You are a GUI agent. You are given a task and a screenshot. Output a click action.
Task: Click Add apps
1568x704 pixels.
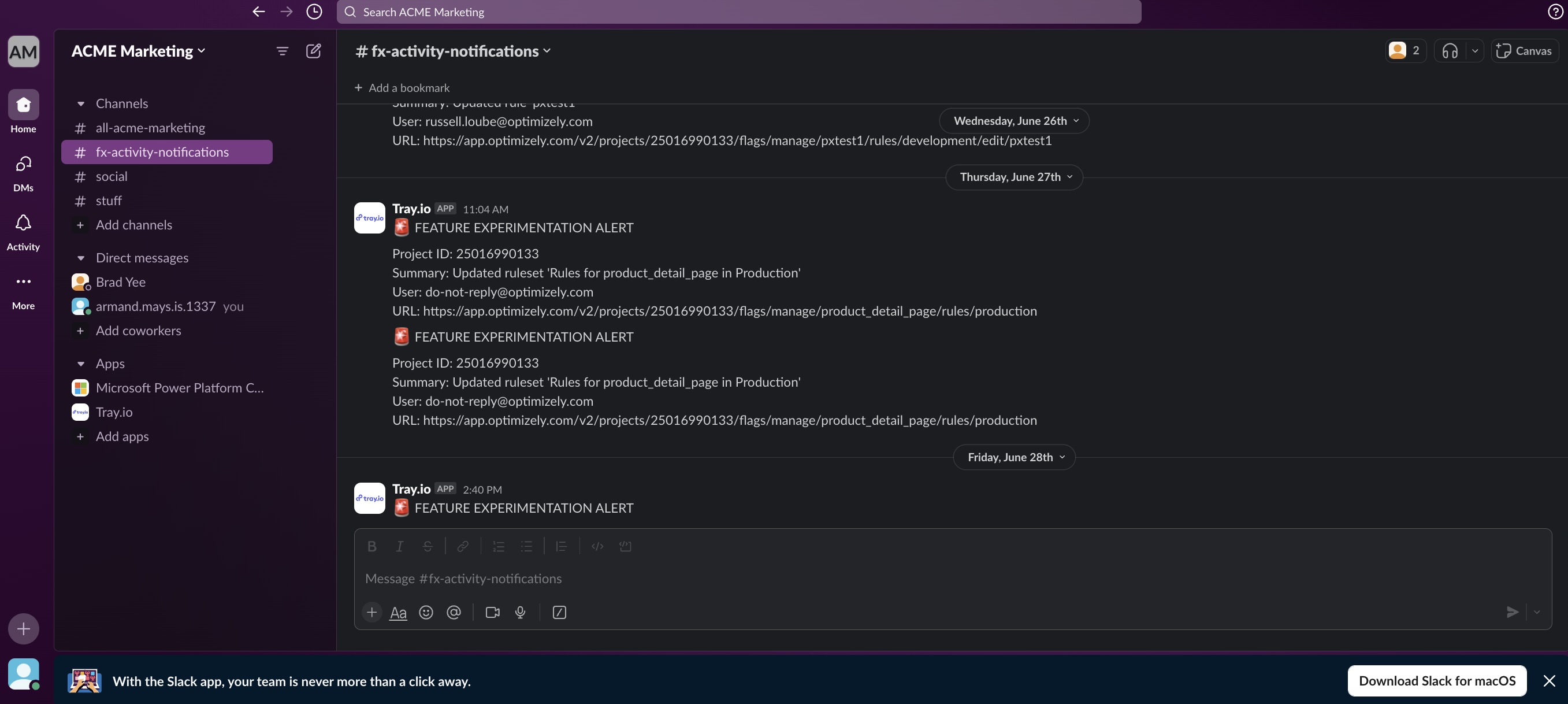[167, 436]
